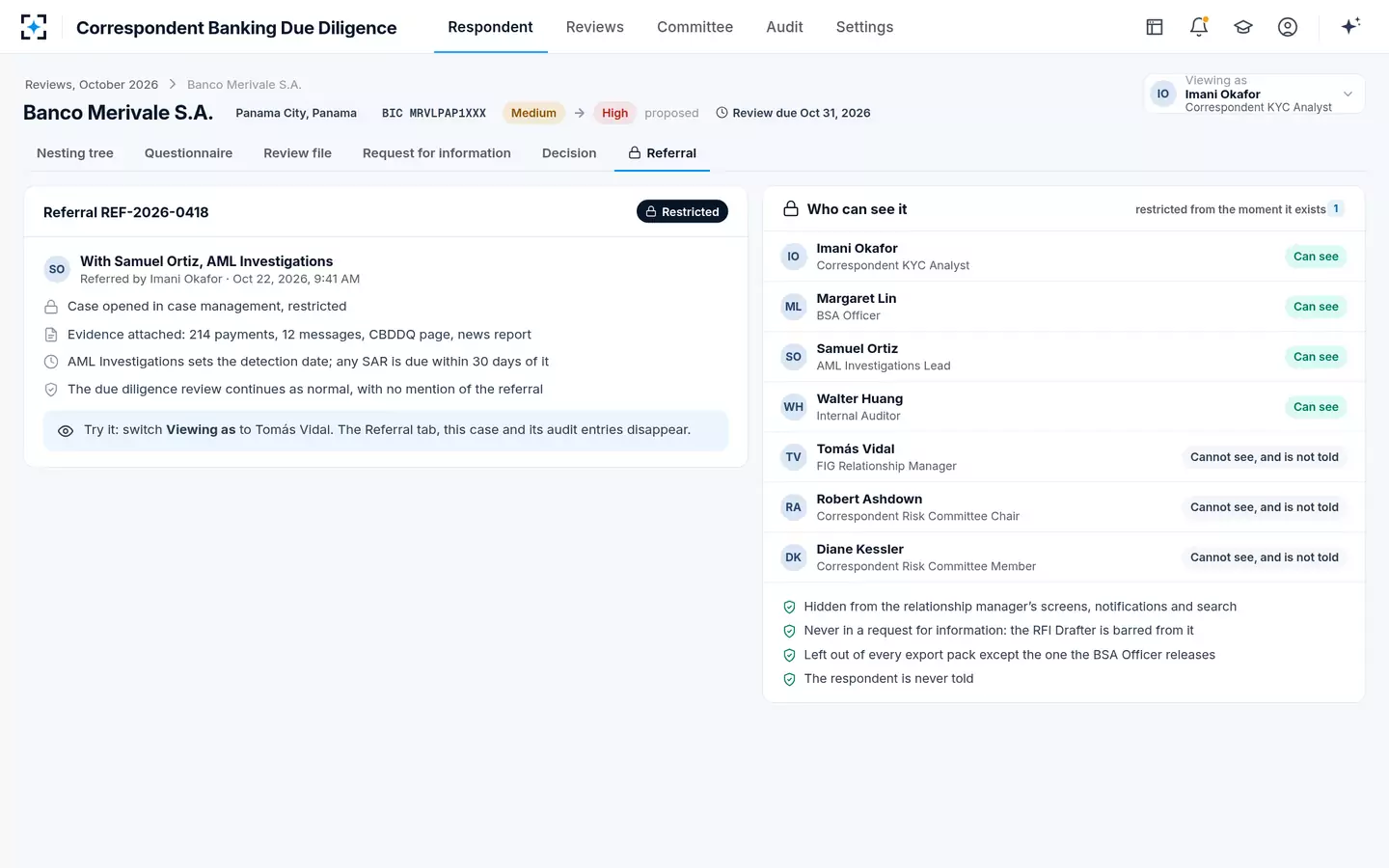The image size is (1389, 868).
Task: Click the Review due Oct 31, 2026 text
Action: coord(802,113)
